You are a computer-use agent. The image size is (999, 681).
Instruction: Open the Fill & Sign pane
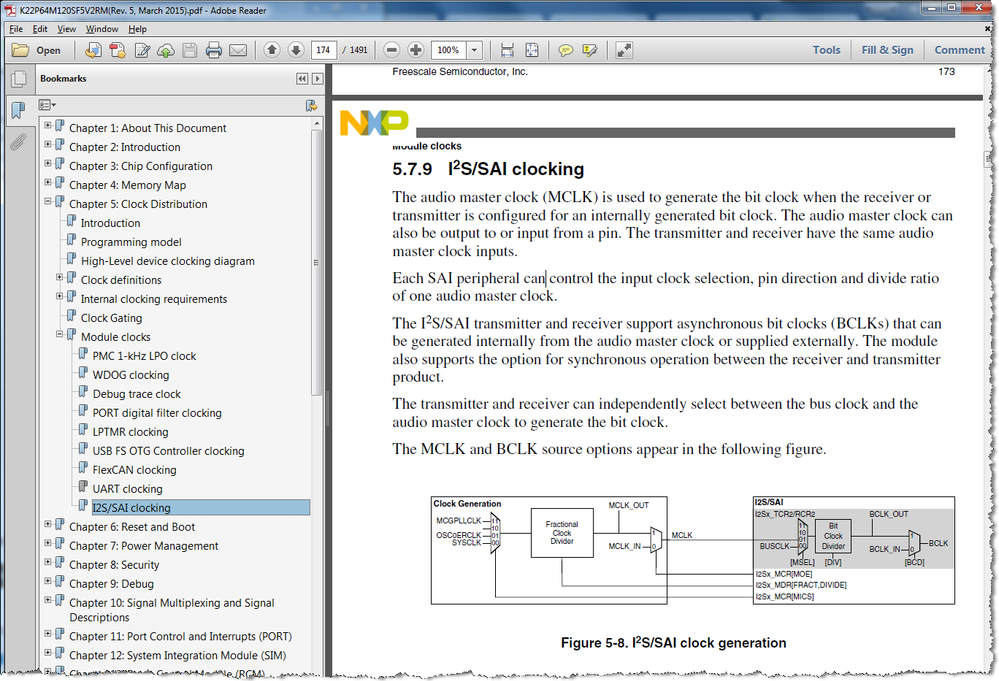(887, 50)
